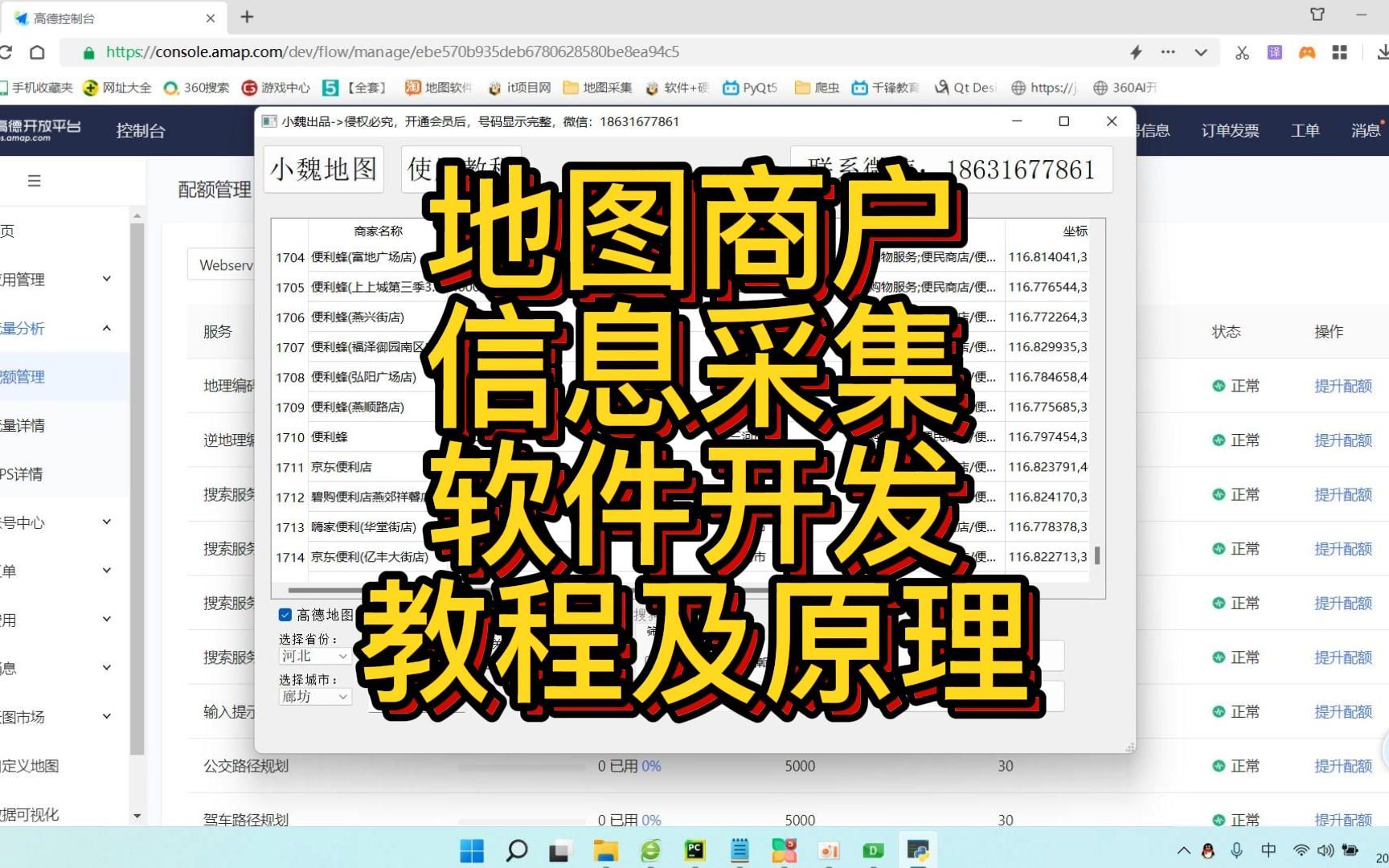The image size is (1389, 868).
Task: Open the 选择省份 dropdown showing 河北
Action: (314, 657)
